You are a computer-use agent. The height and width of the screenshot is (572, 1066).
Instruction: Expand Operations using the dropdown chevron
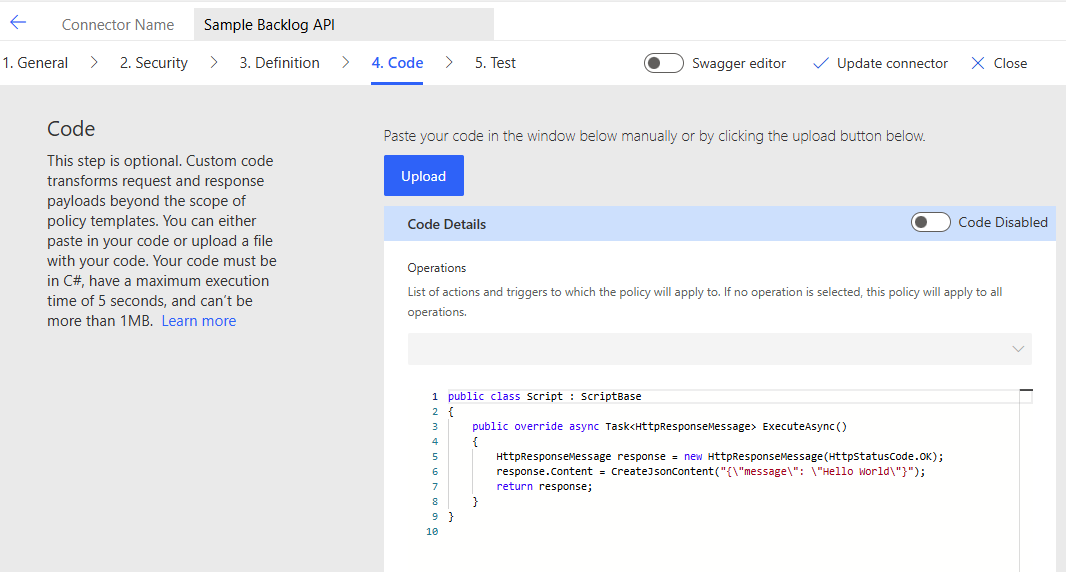[x=1018, y=349]
